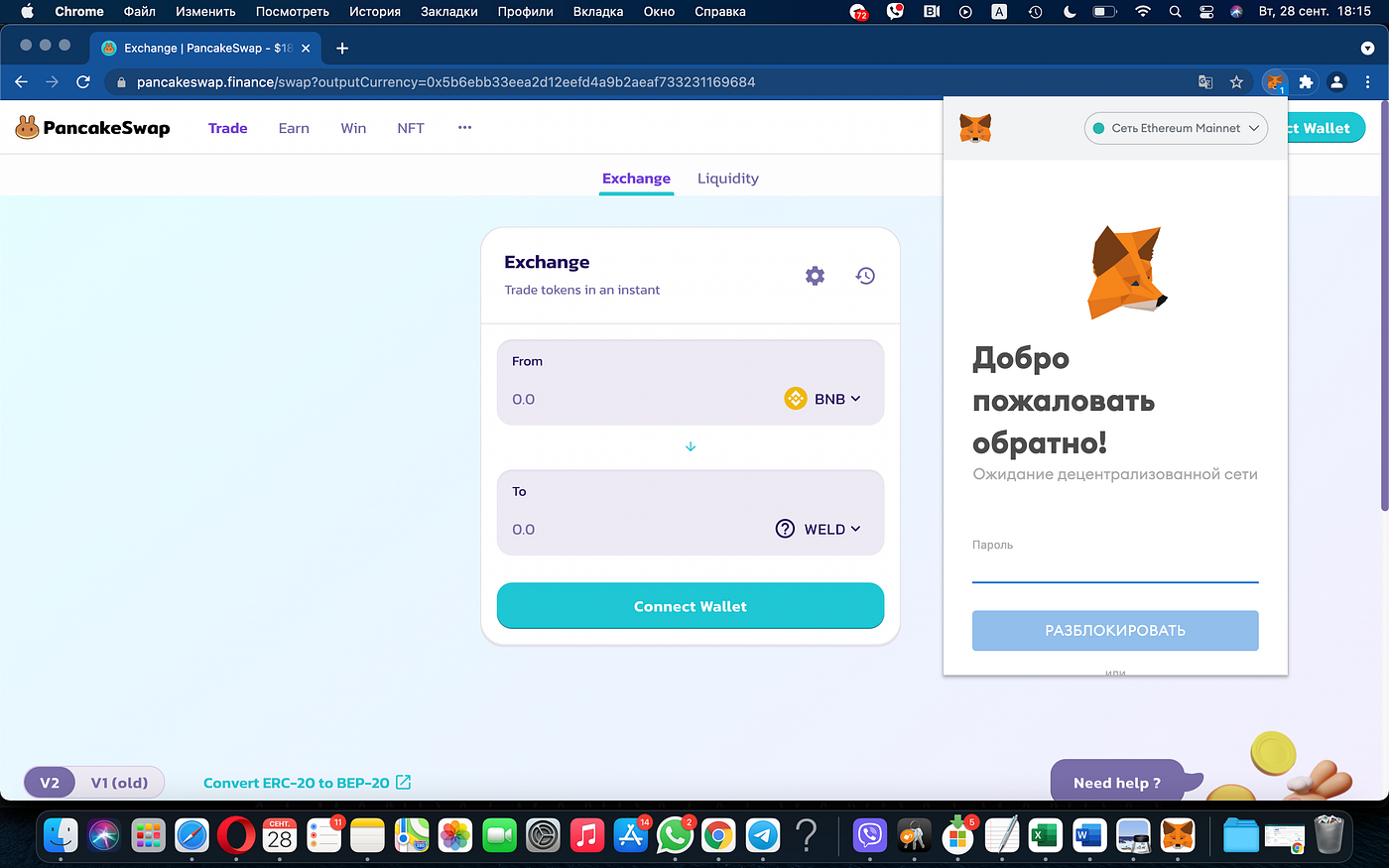
Task: Open the more options ellipsis in PancakeSwap nav
Action: coord(464,128)
